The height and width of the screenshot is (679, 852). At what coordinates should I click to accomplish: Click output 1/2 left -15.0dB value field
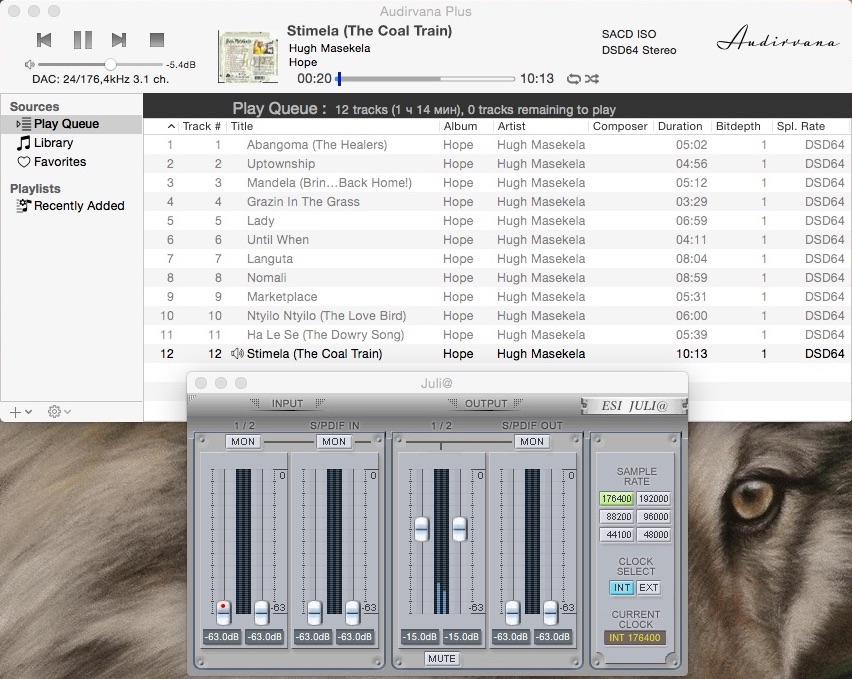click(x=419, y=637)
